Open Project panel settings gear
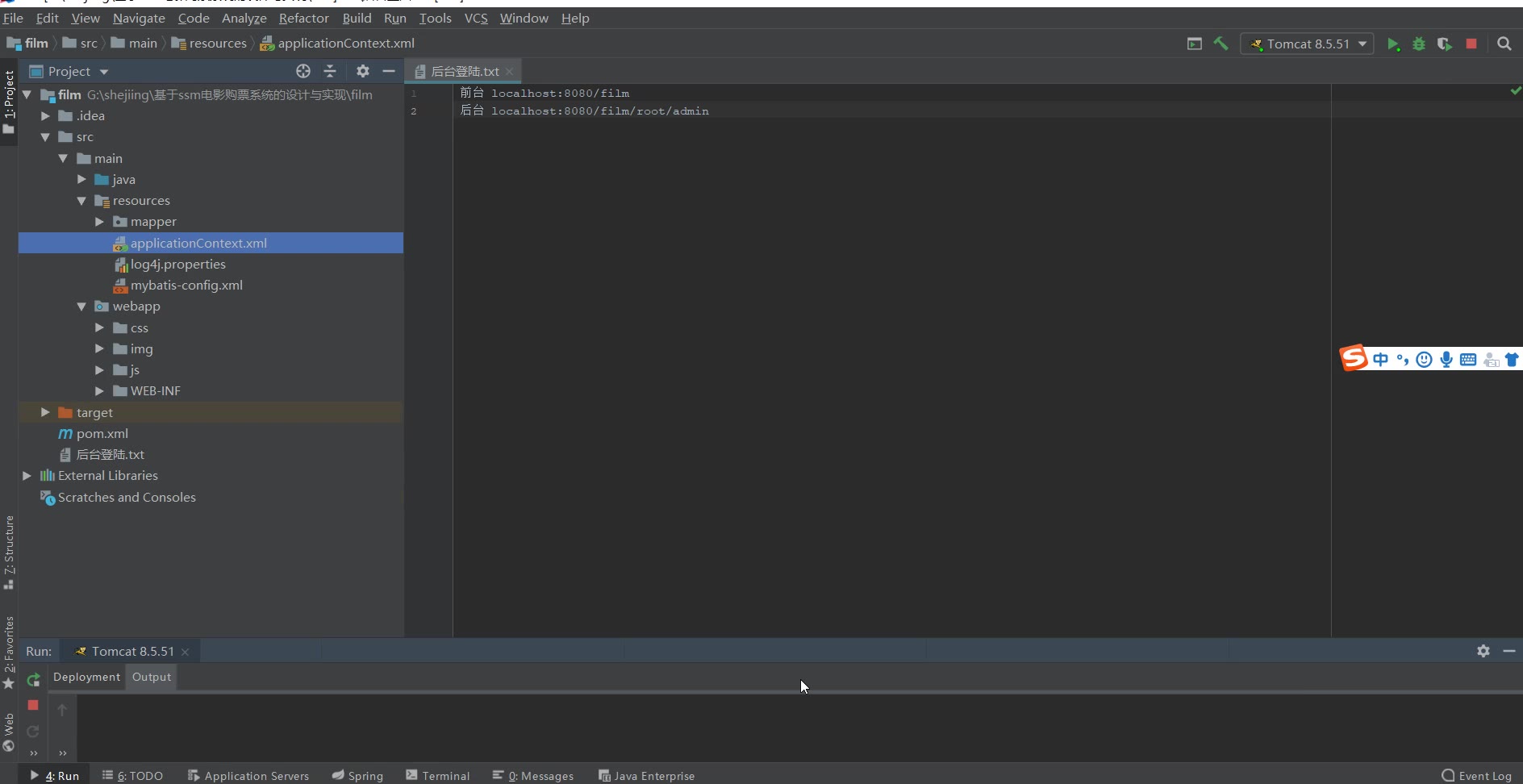 coord(363,71)
